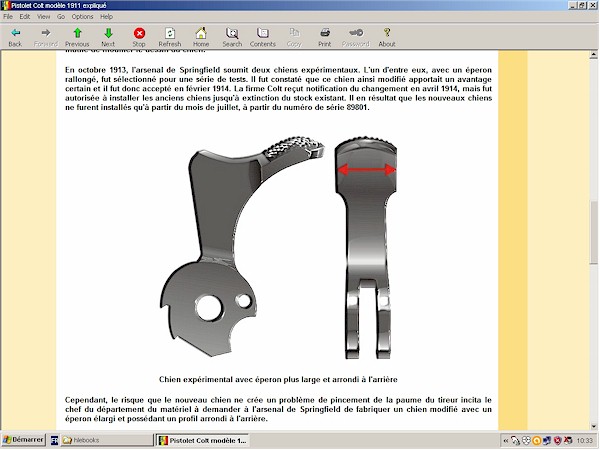Image resolution: width=600 pixels, height=450 pixels.
Task: Click the hammer rear-view illustration
Action: tap(365, 248)
